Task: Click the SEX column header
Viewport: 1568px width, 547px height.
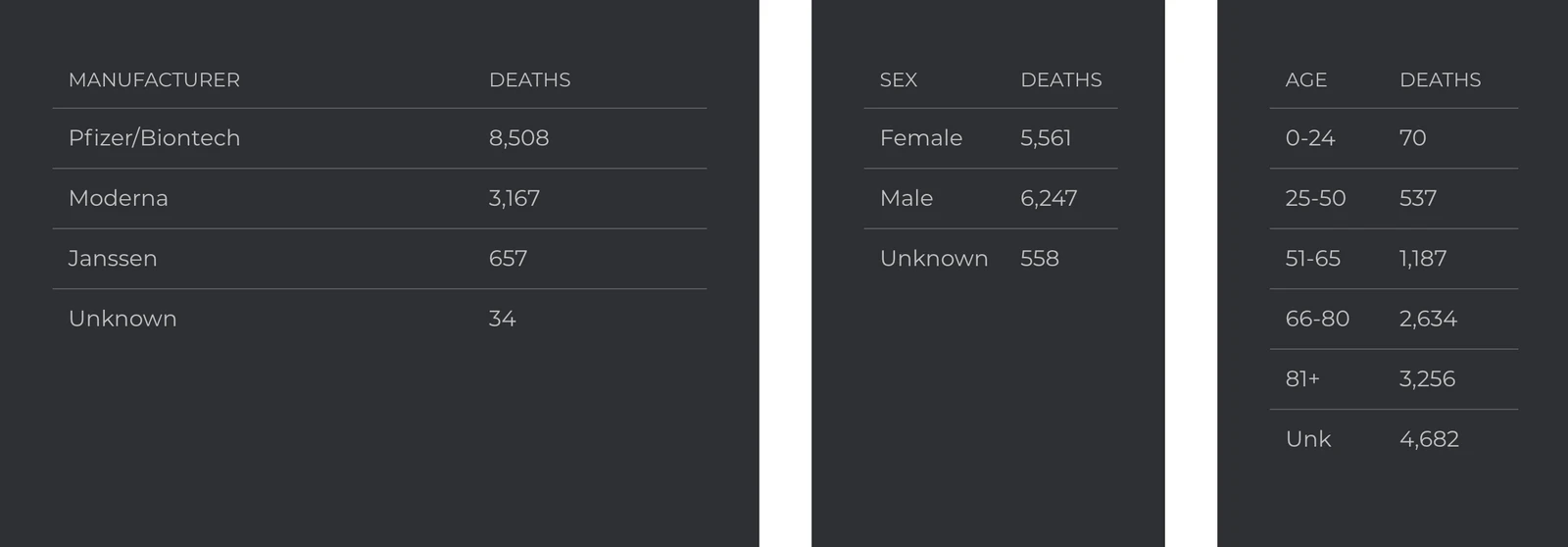Action: 899,80
